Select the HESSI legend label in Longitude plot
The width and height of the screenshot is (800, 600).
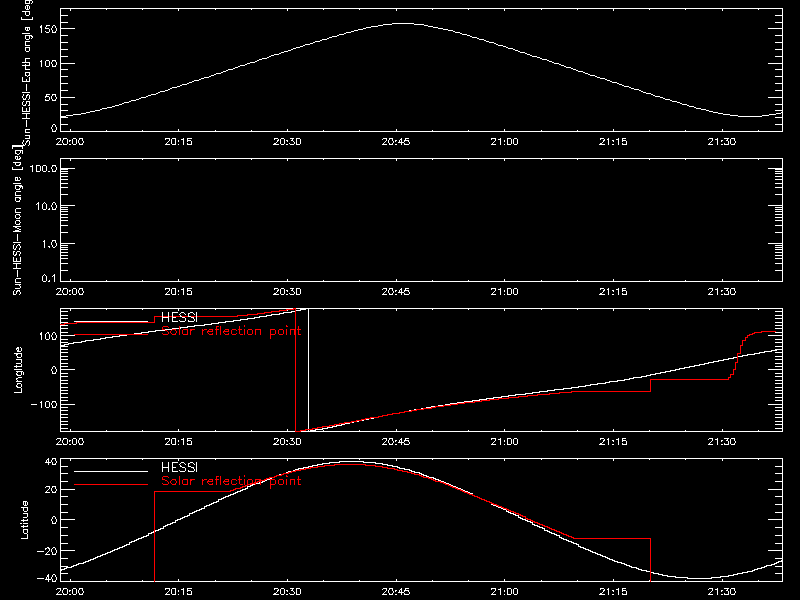click(179, 317)
